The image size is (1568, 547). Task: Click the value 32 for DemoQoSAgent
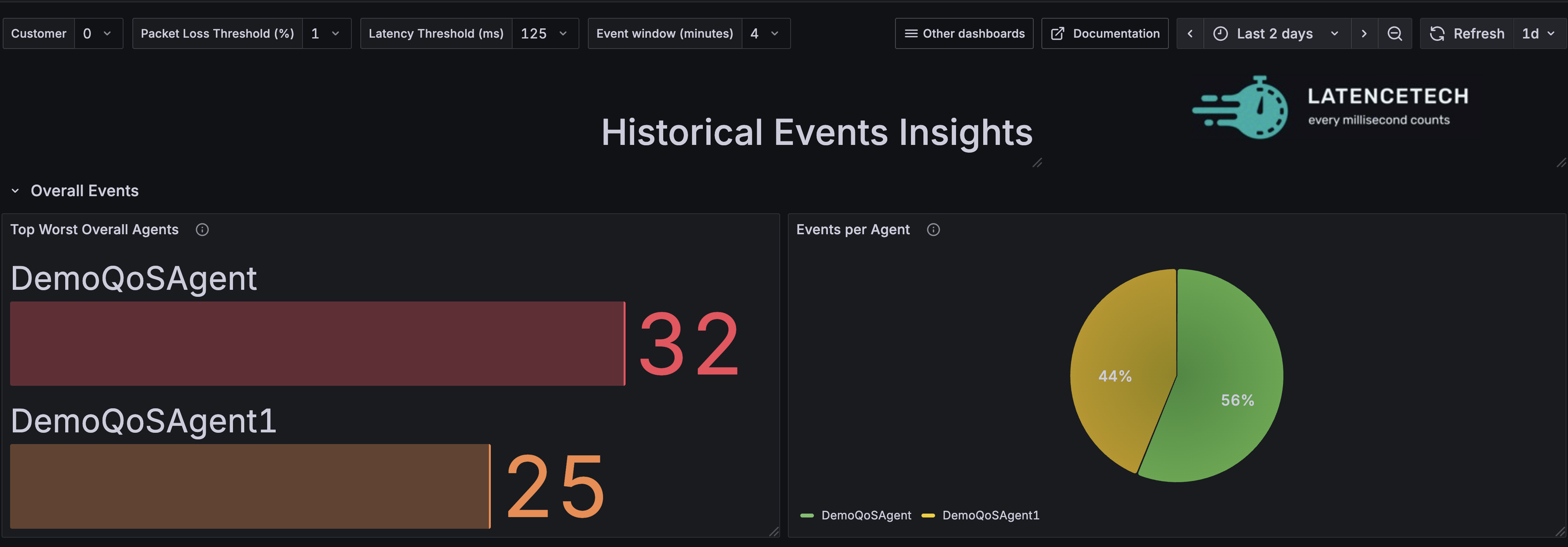690,343
